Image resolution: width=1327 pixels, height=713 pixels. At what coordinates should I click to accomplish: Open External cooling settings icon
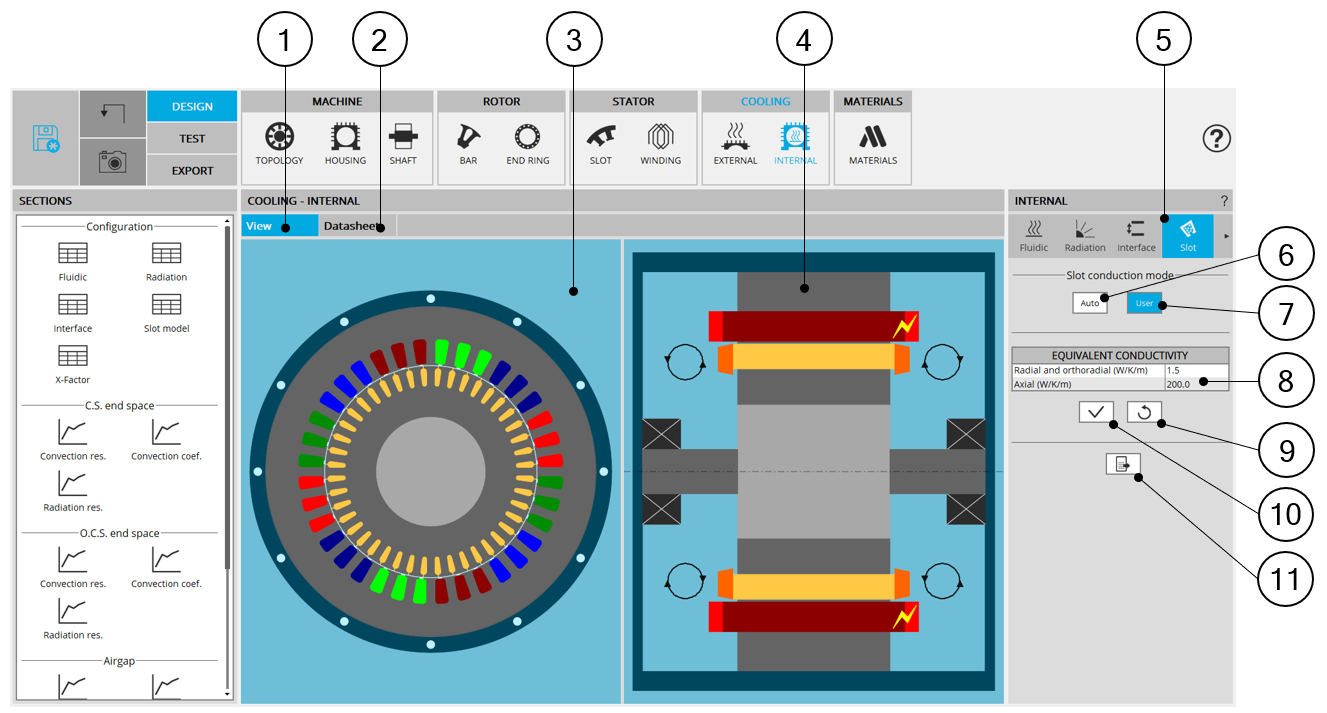(735, 137)
